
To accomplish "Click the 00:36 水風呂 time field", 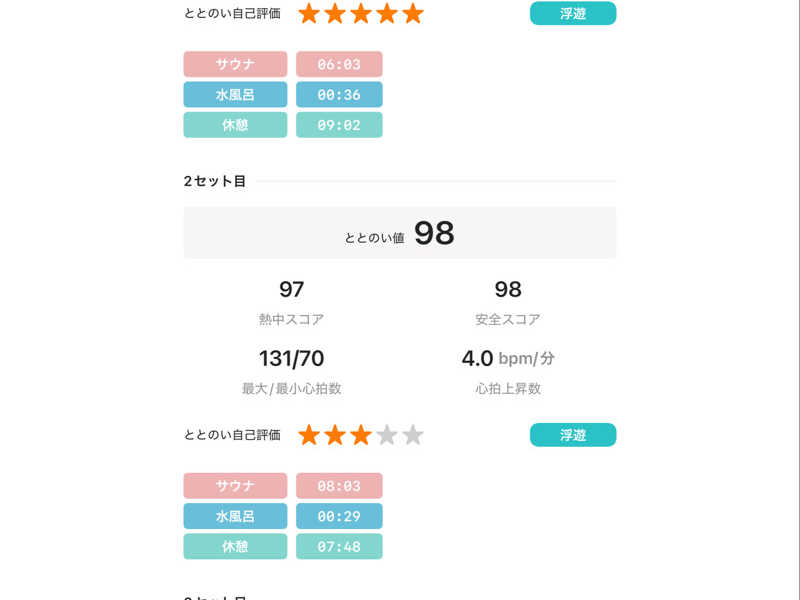I will pyautogui.click(x=339, y=95).
